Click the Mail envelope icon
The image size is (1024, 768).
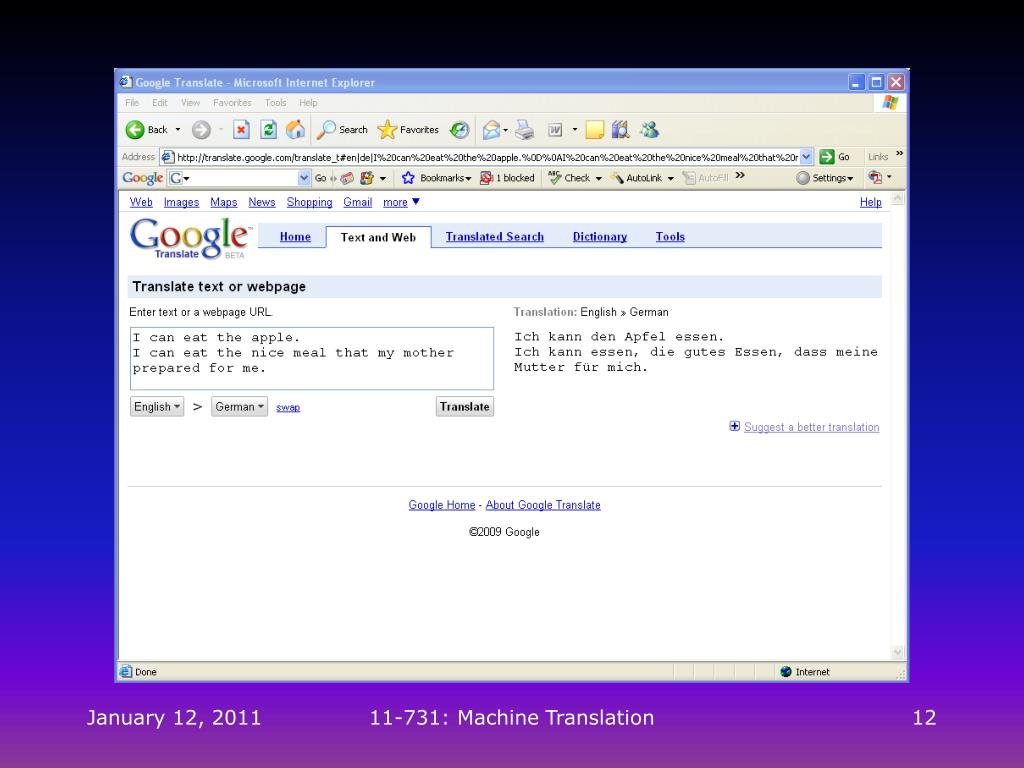491,130
